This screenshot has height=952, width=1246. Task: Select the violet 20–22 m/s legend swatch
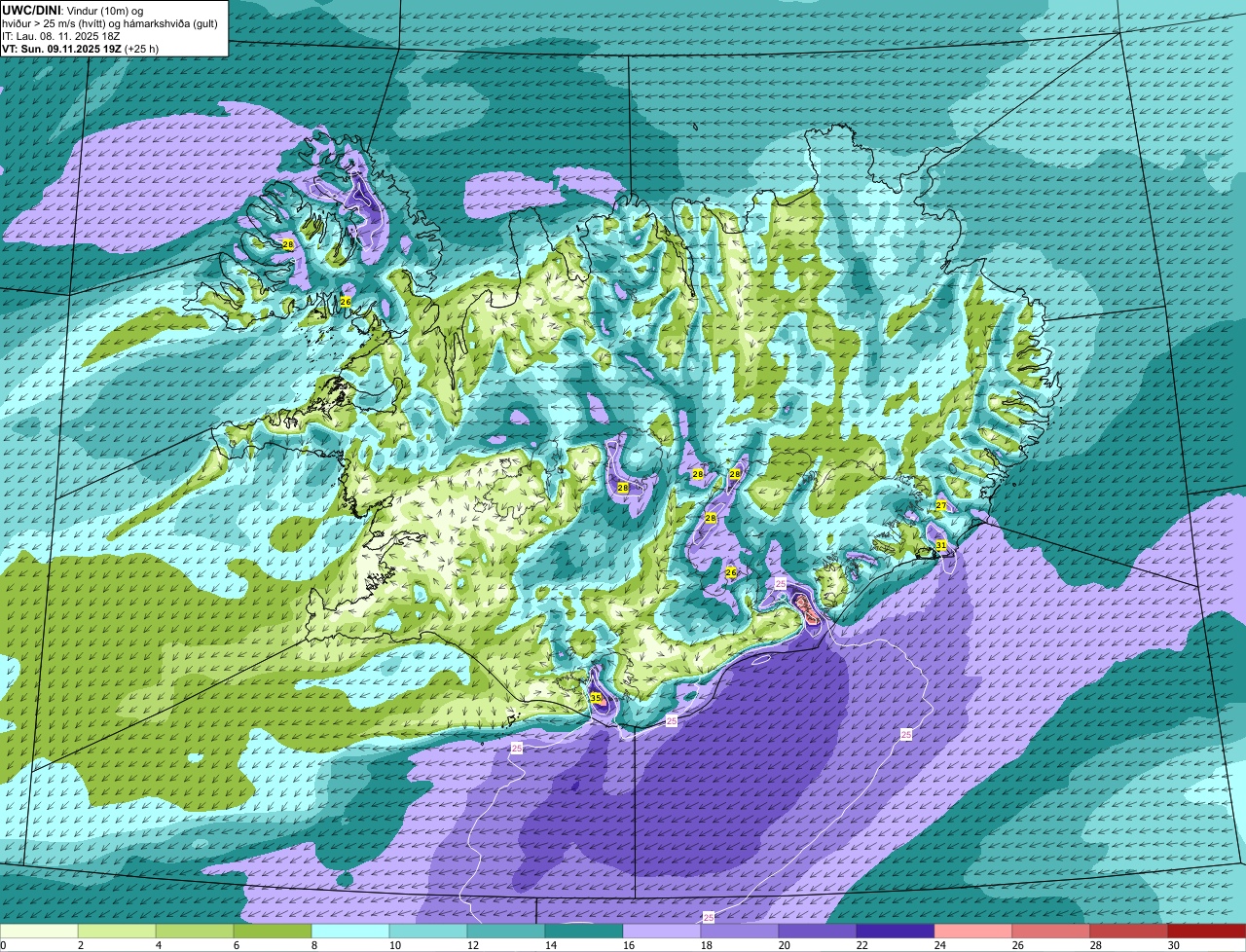pos(818,931)
